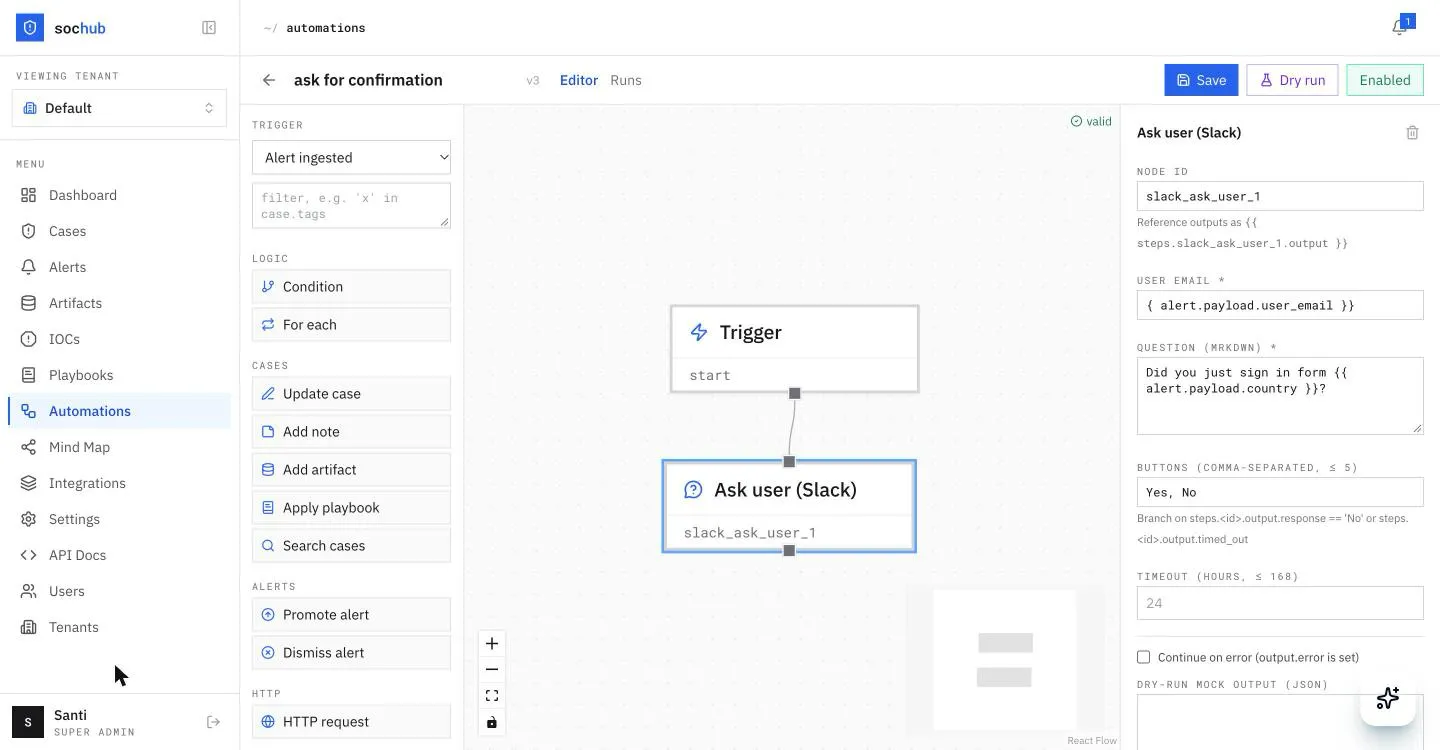The image size is (1440, 750).
Task: Open the Mind Map page
Action: (x=119, y=447)
